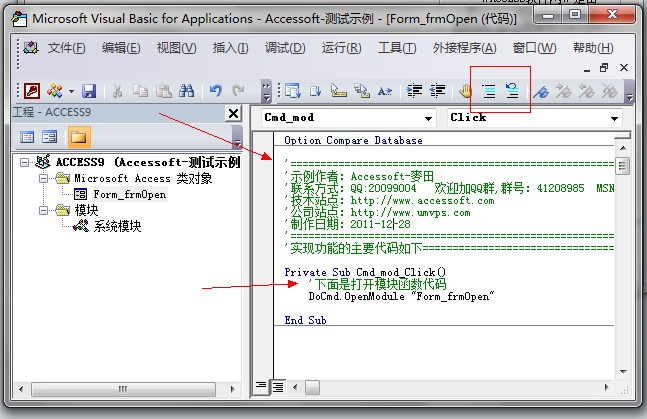The width and height of the screenshot is (647, 419).
Task: Click the Cut scissors icon
Action: (118, 91)
